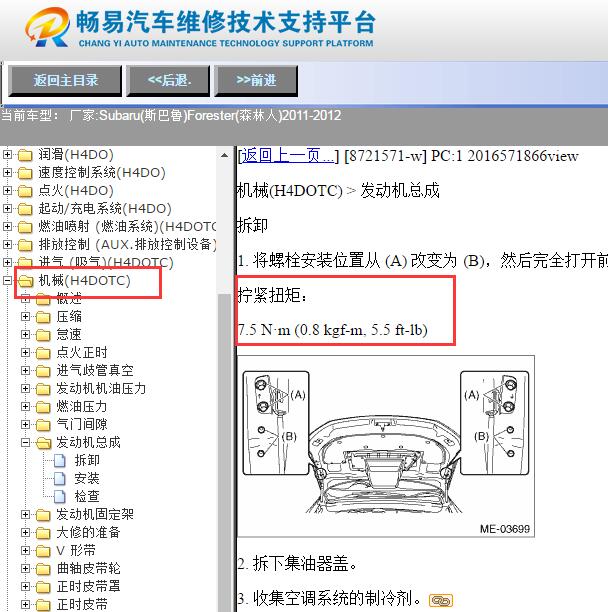Expand the 曲轴皮带轮 node
Screen dimensions: 608x612
click(25, 568)
